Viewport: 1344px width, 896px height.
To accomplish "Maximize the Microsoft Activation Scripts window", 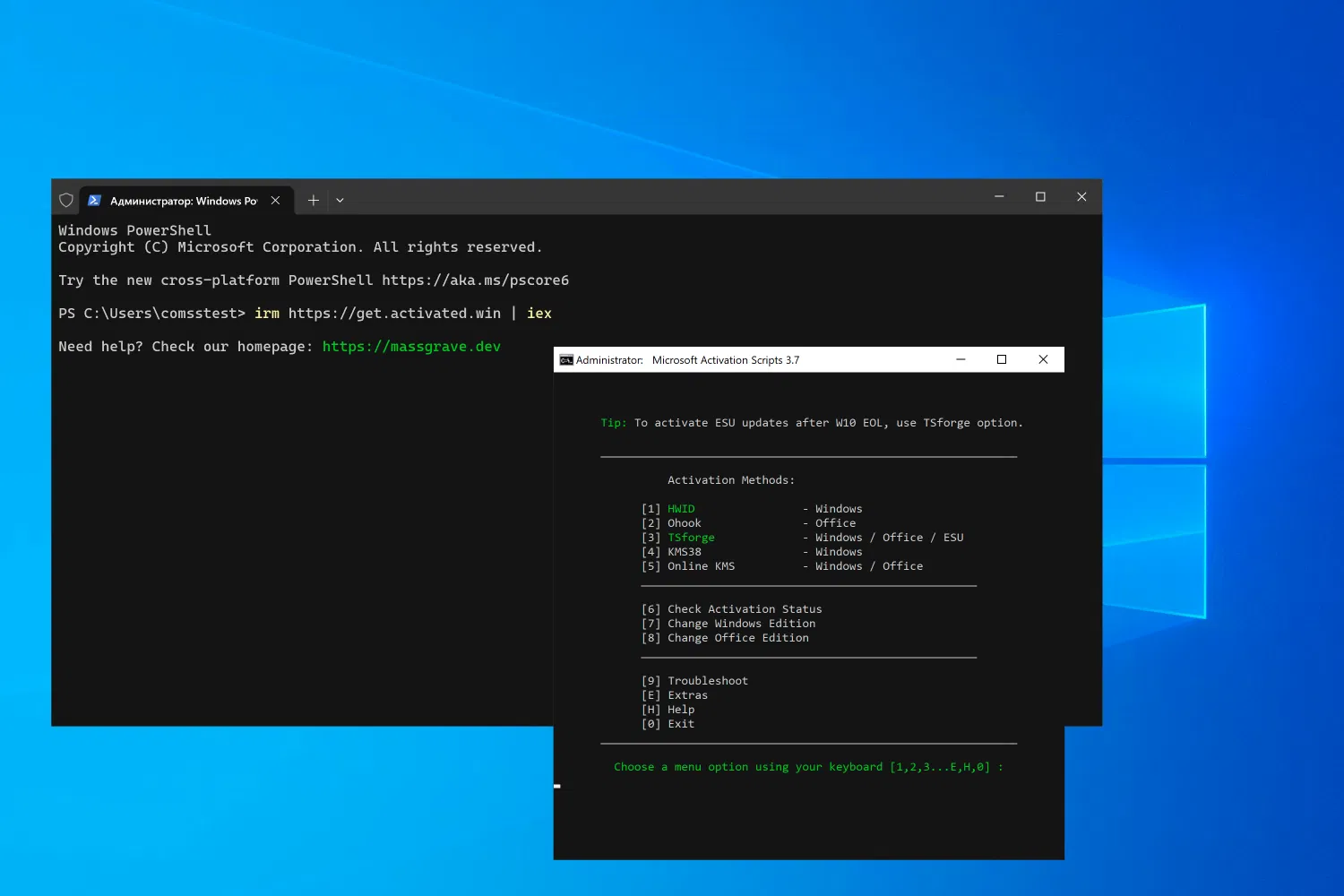I will point(1002,359).
